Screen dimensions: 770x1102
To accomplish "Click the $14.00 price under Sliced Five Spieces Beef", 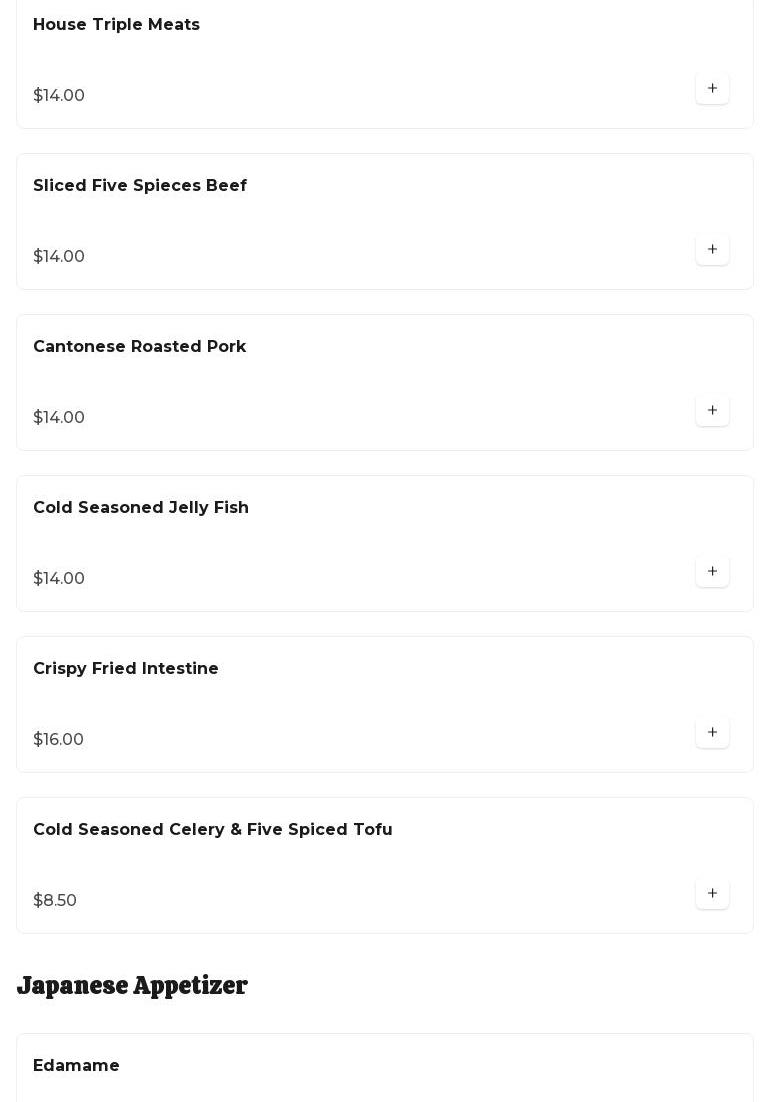I will tap(59, 257).
